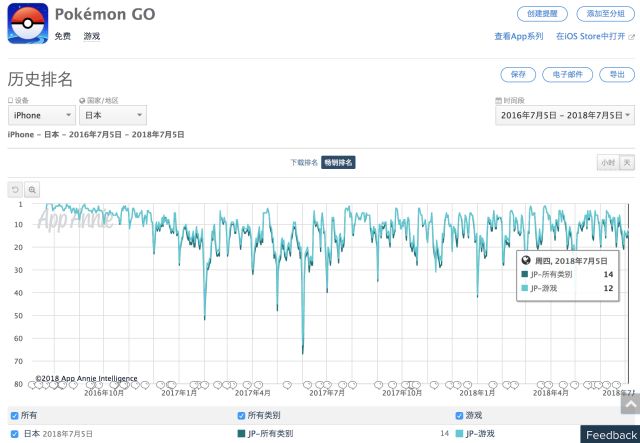This screenshot has width=640, height=443.
Task: Uncheck the 游戏 checkbox
Action: 459,416
